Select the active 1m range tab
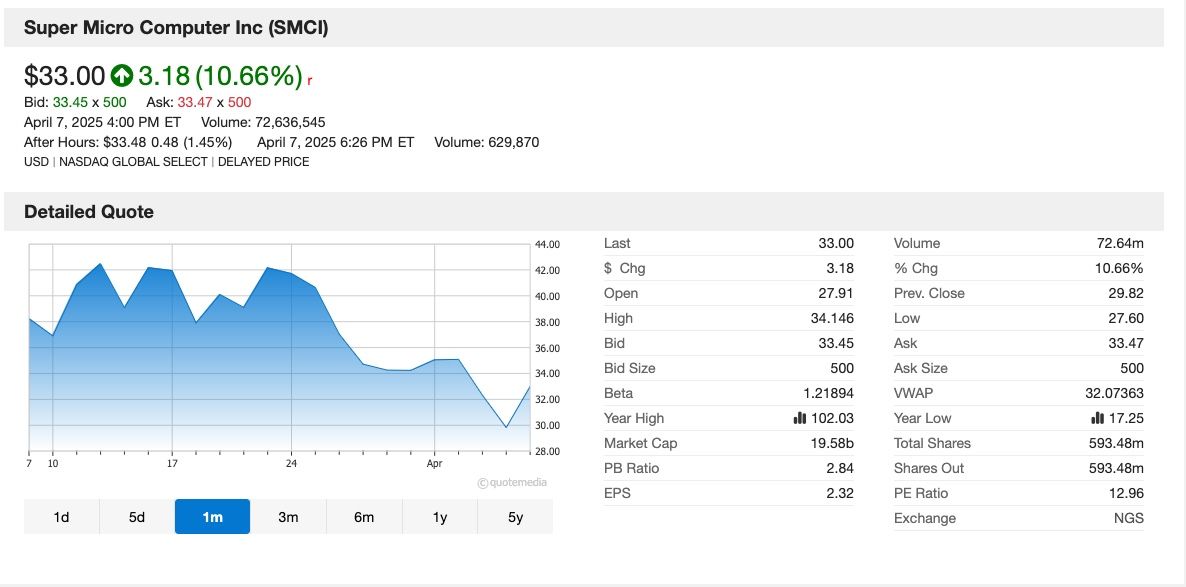Image resolution: width=1186 pixels, height=587 pixels. click(x=212, y=517)
